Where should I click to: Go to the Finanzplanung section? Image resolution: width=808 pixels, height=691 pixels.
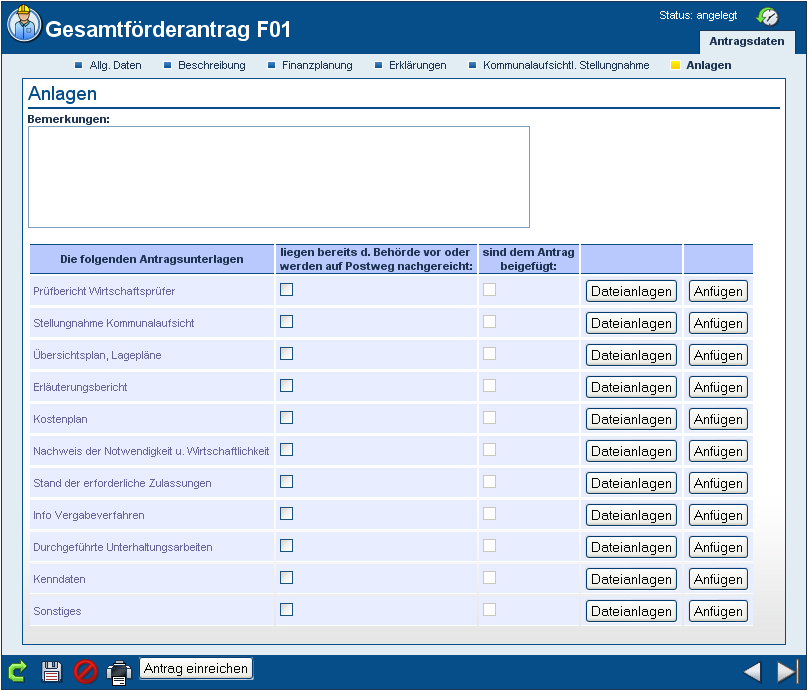[317, 65]
